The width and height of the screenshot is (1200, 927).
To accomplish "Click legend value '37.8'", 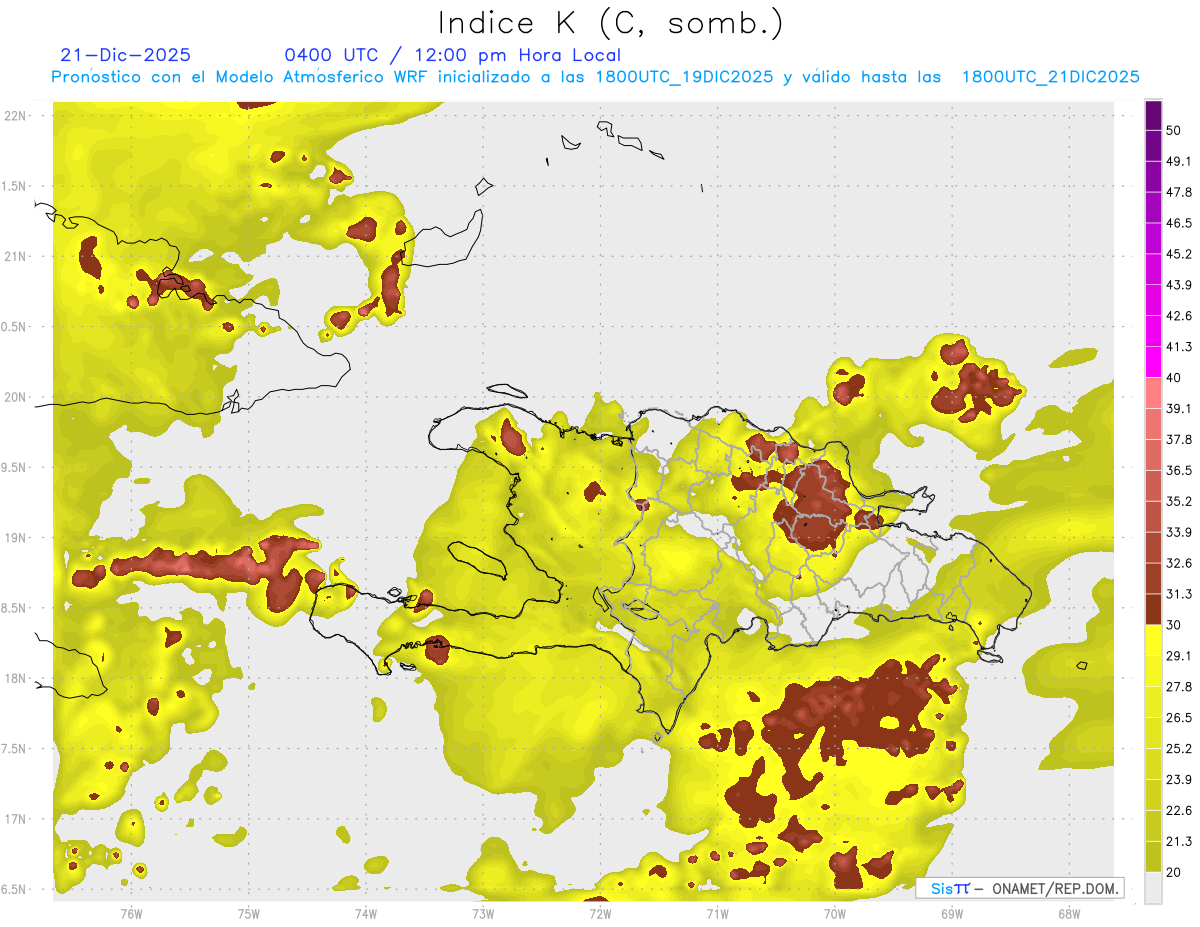I will point(1179,439).
